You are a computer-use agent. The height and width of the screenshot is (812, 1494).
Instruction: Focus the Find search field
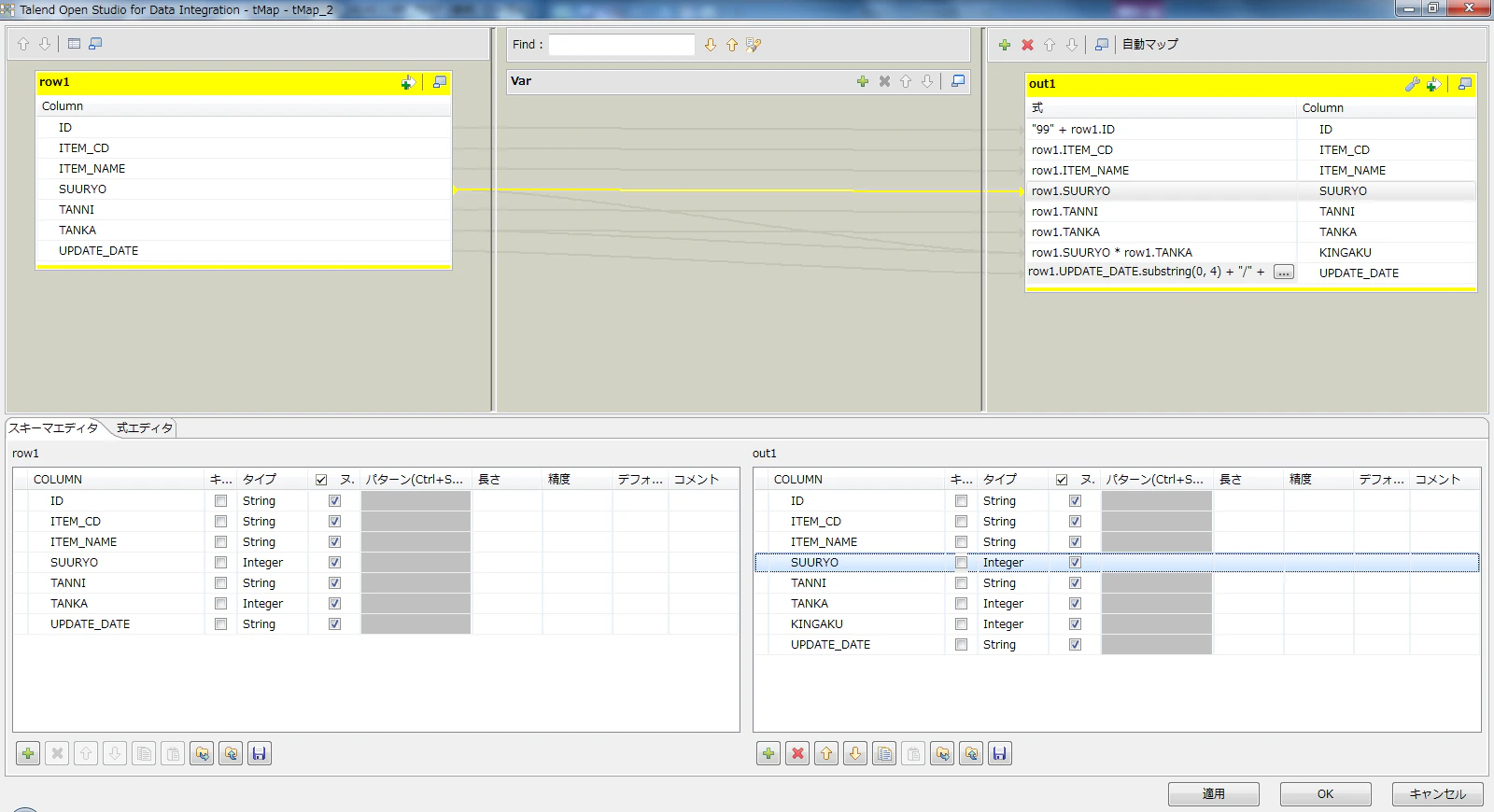click(x=622, y=45)
